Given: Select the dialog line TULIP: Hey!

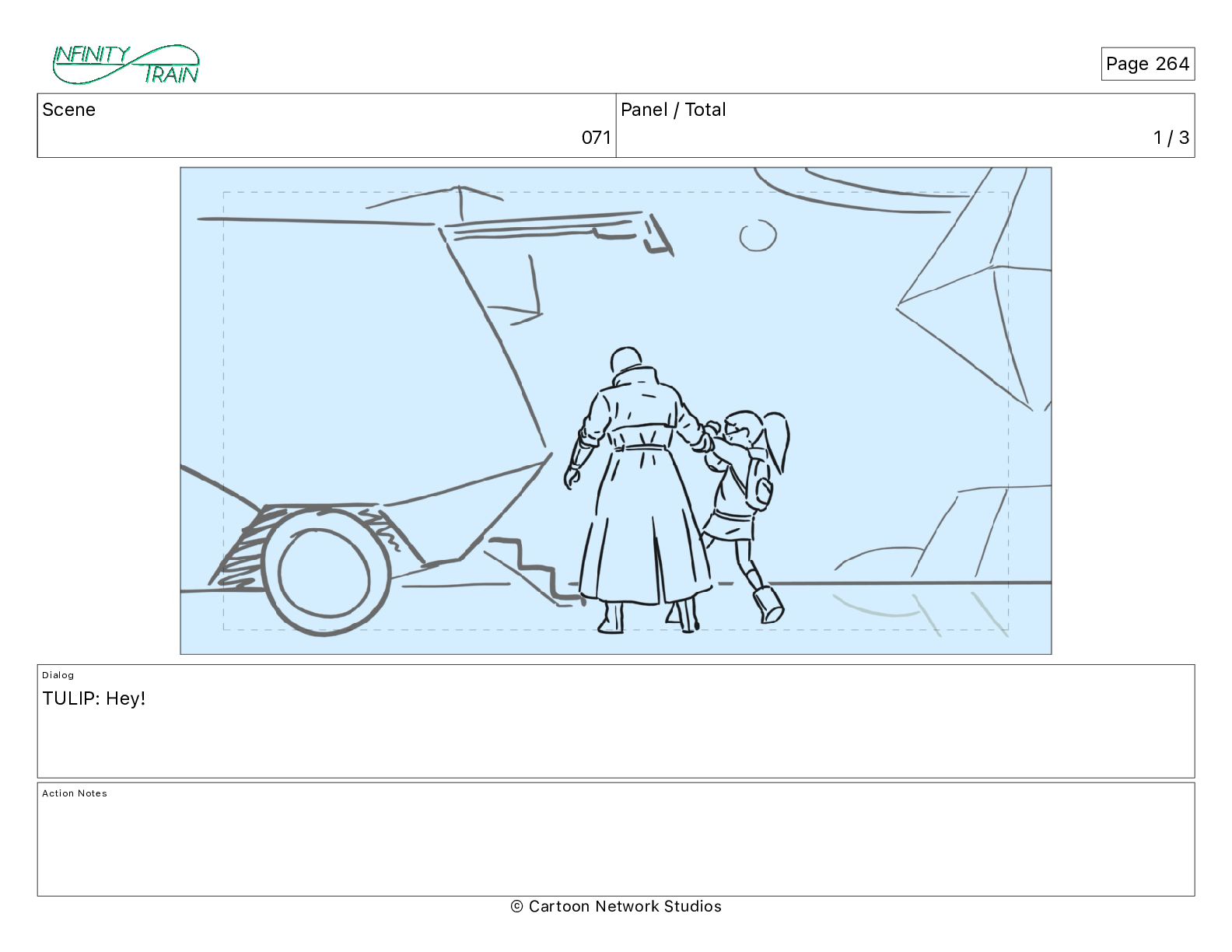Looking at the screenshot, I should pyautogui.click(x=94, y=698).
